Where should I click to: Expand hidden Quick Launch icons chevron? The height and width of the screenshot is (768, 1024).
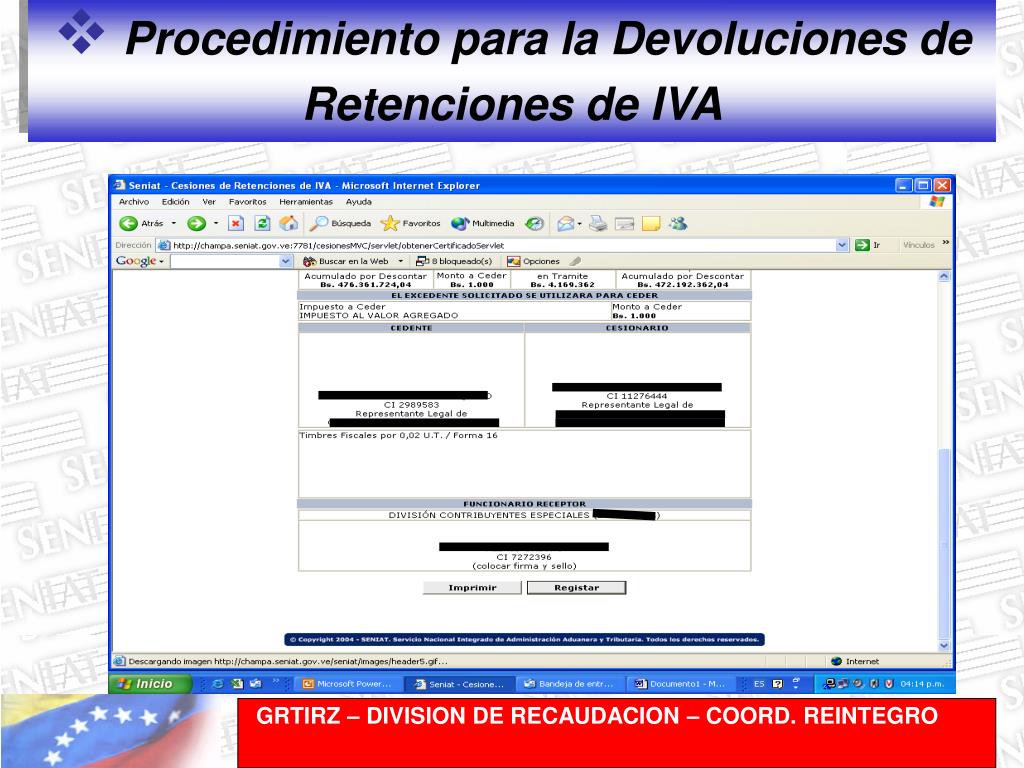pyautogui.click(x=276, y=681)
